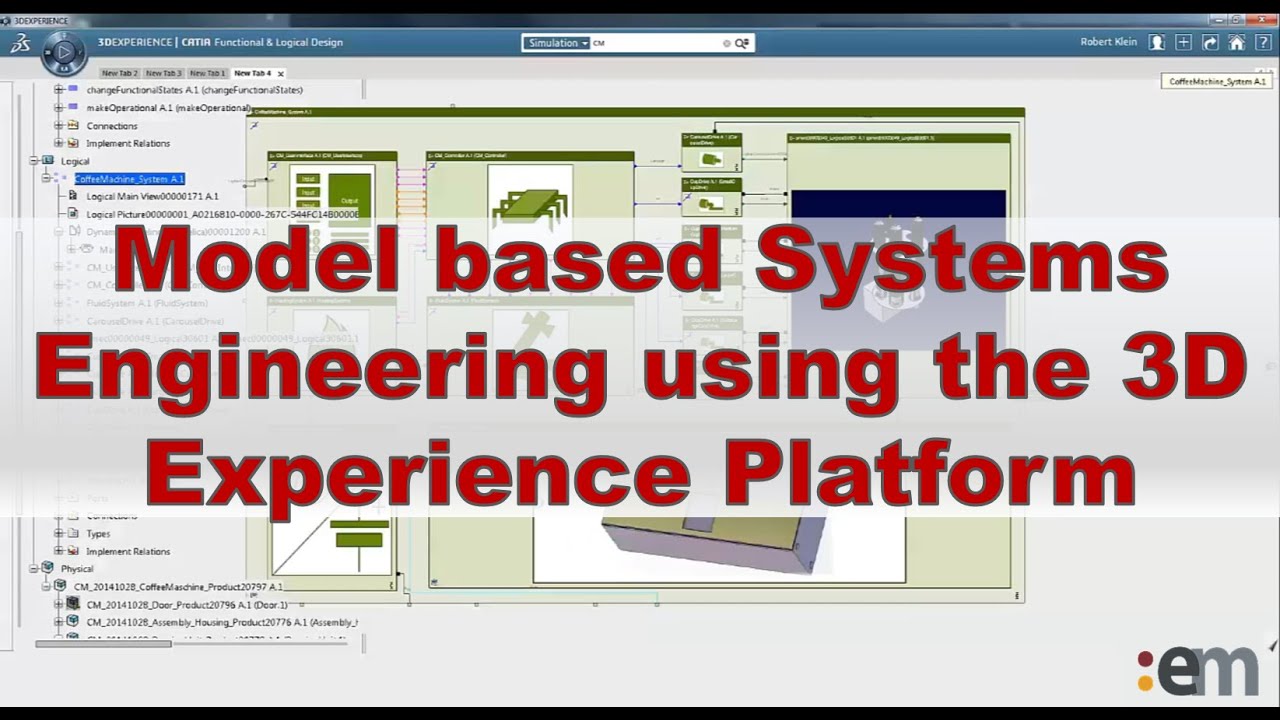
Task: Click the Types folder icon
Action: (72, 533)
